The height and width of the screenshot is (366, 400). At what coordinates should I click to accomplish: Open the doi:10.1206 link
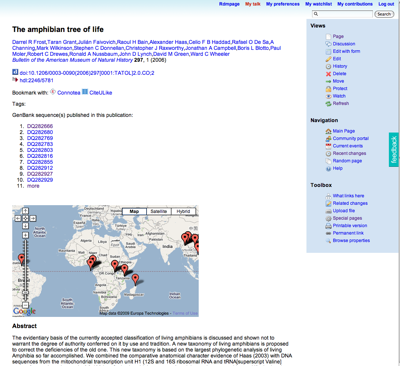(87, 73)
